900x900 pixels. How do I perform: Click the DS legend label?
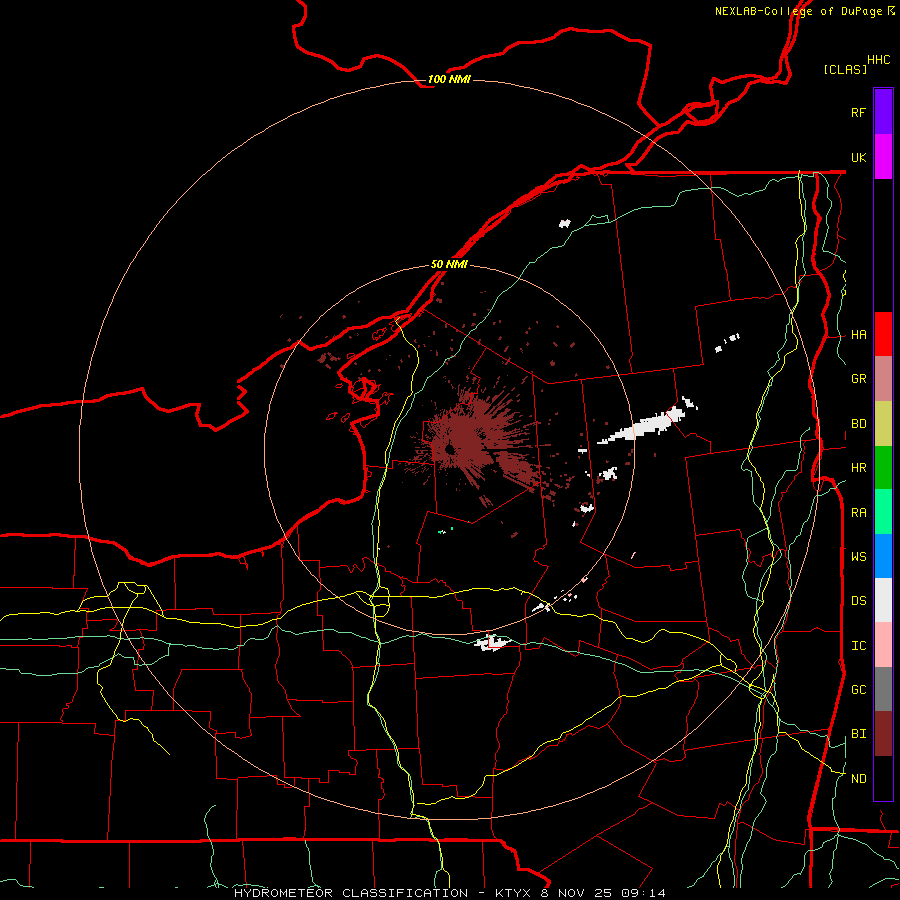858,601
